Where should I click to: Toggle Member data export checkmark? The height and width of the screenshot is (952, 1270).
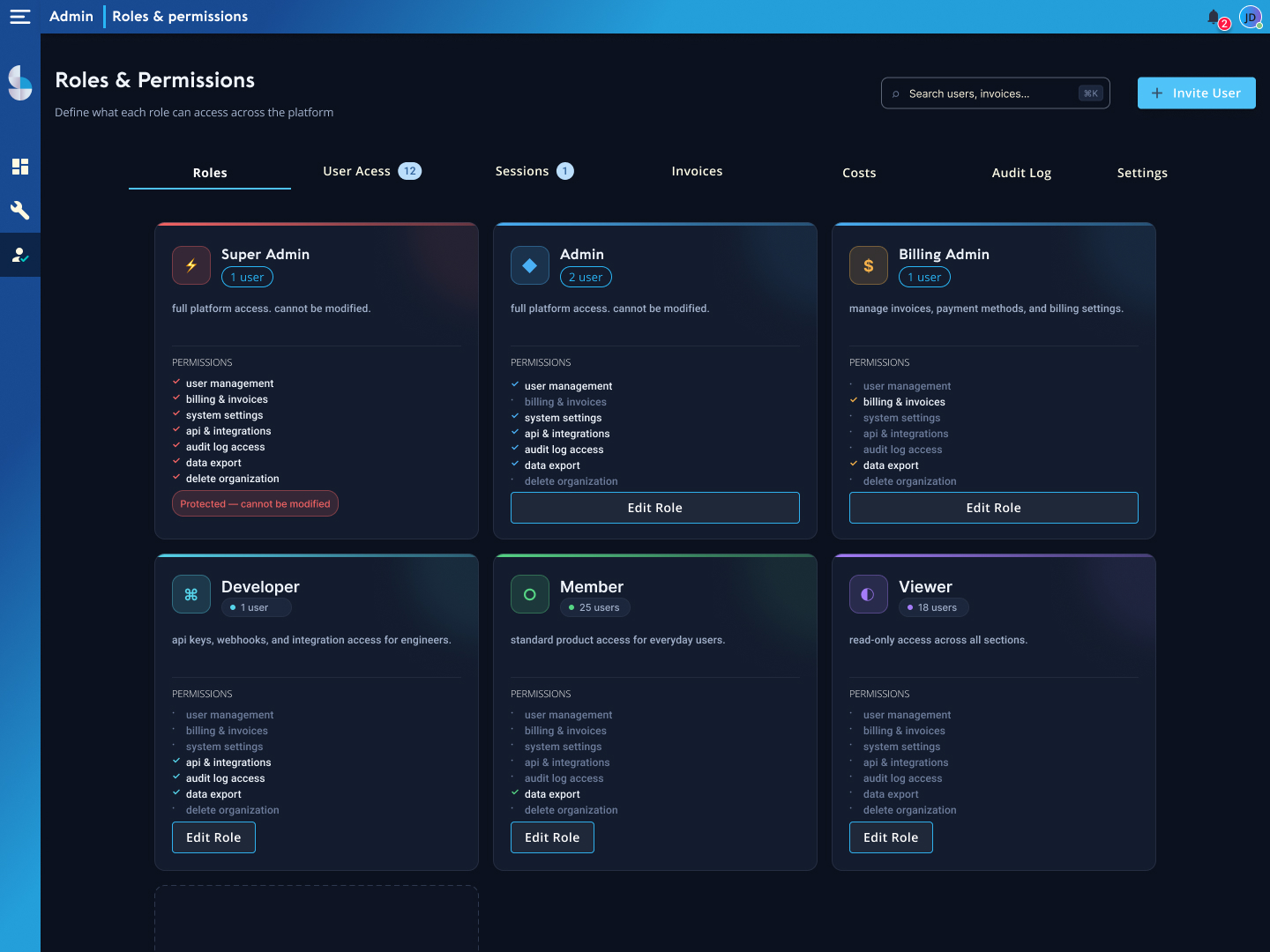tap(515, 793)
